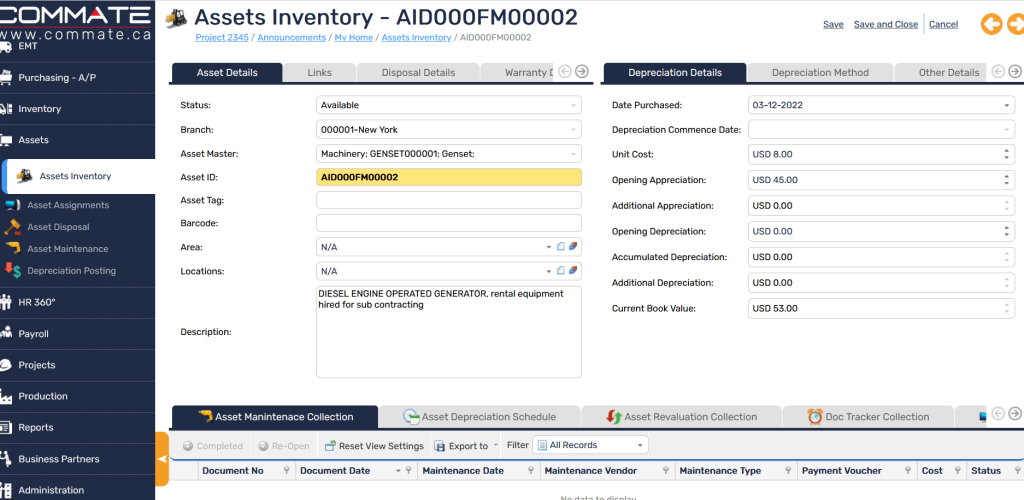Click Save and Close
Screen dimensions: 1024x500
(x=886, y=24)
